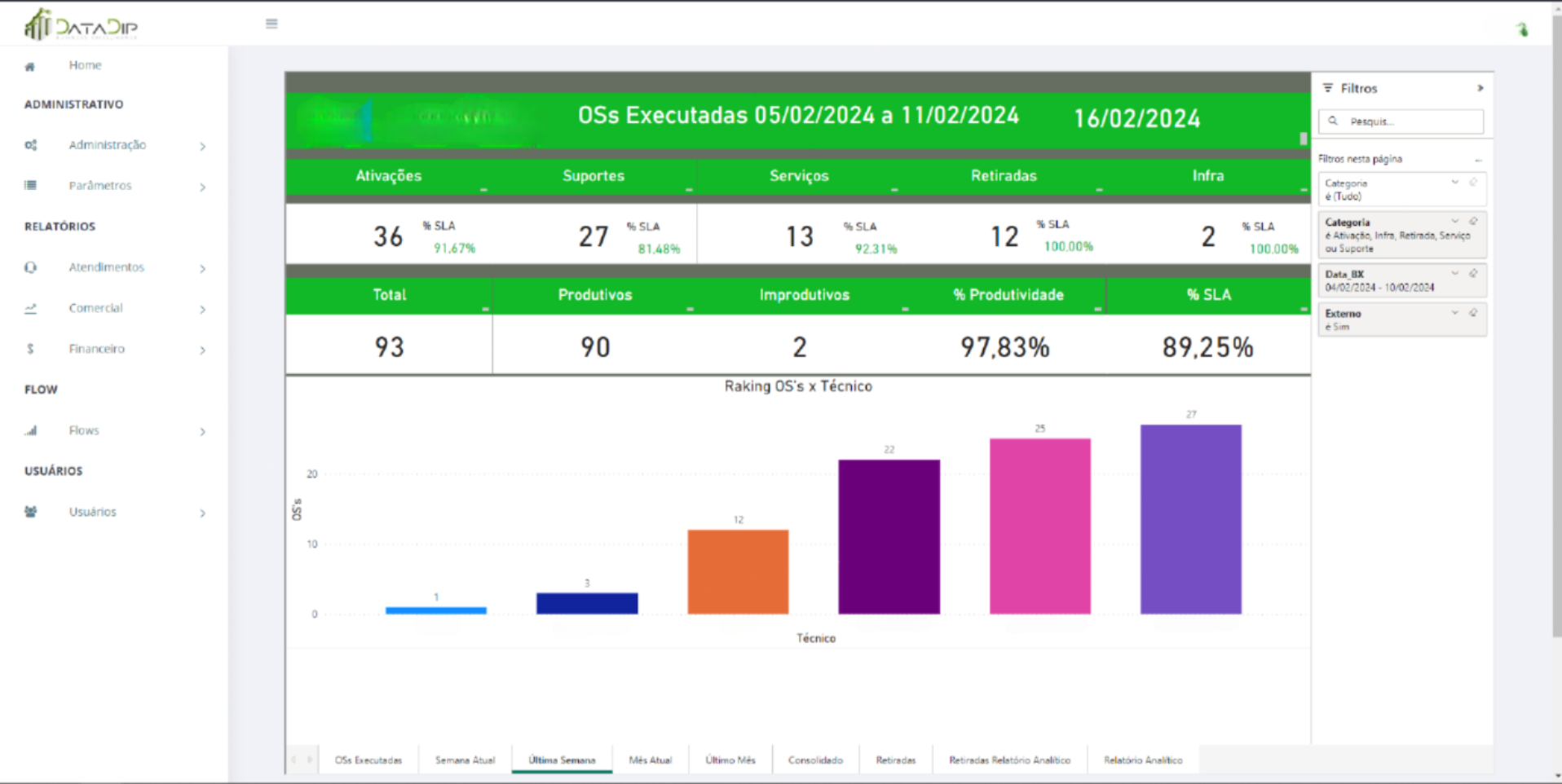This screenshot has height=784, width=1562.
Task: Switch to the OSs Executadas tab
Action: pyautogui.click(x=368, y=760)
